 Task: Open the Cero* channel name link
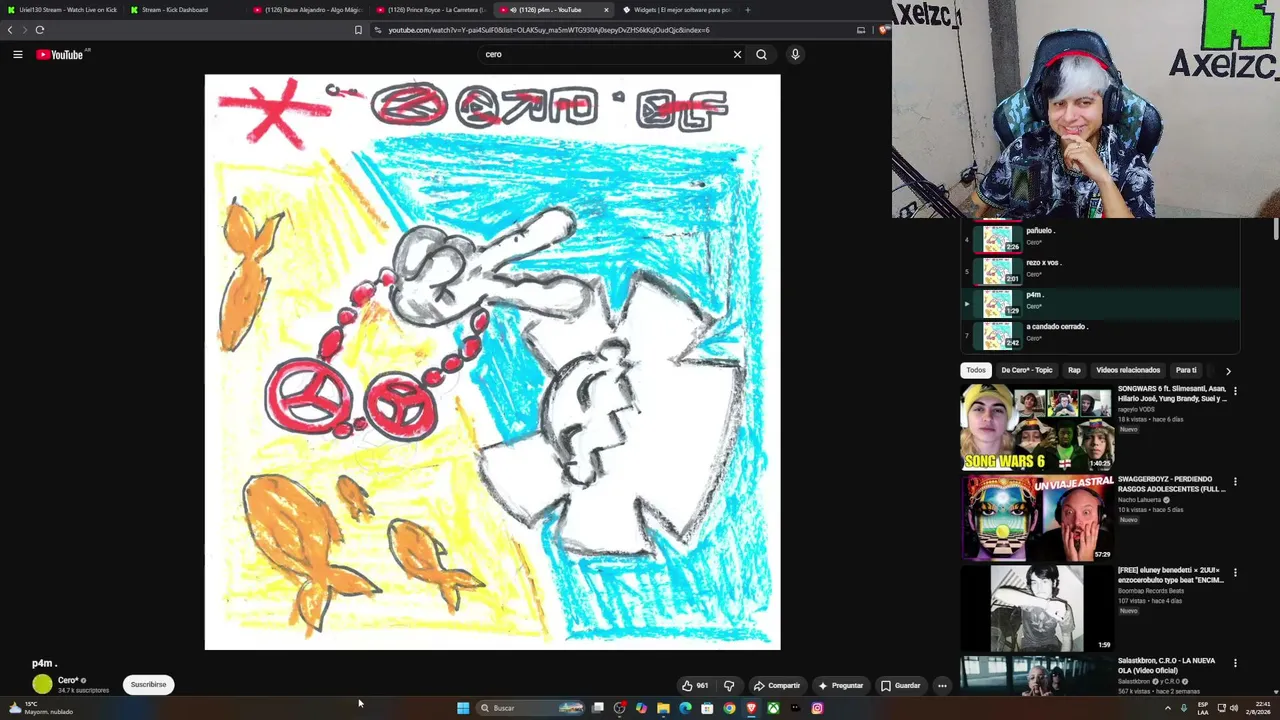[x=68, y=680]
